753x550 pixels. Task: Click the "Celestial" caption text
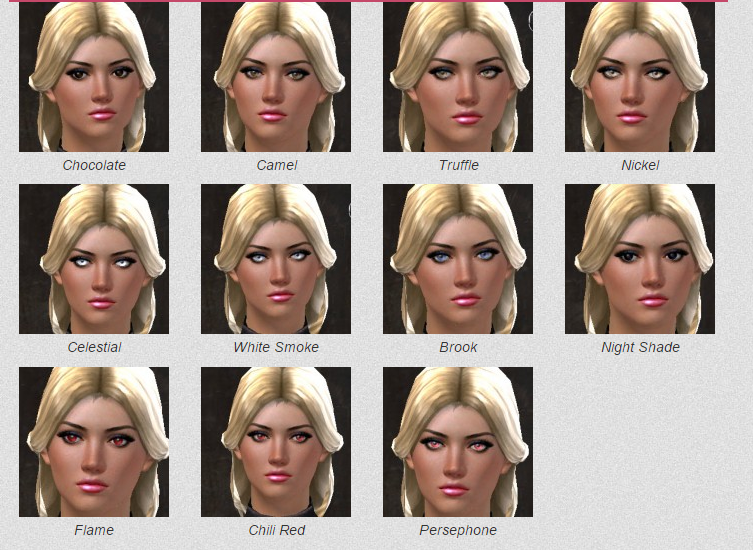(x=94, y=347)
